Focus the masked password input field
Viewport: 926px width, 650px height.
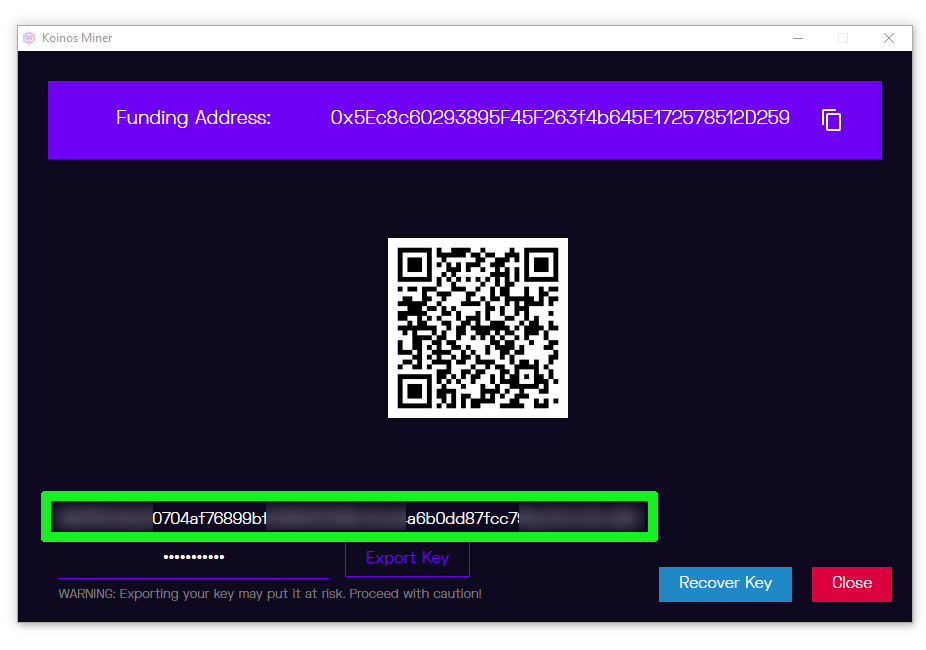193,558
